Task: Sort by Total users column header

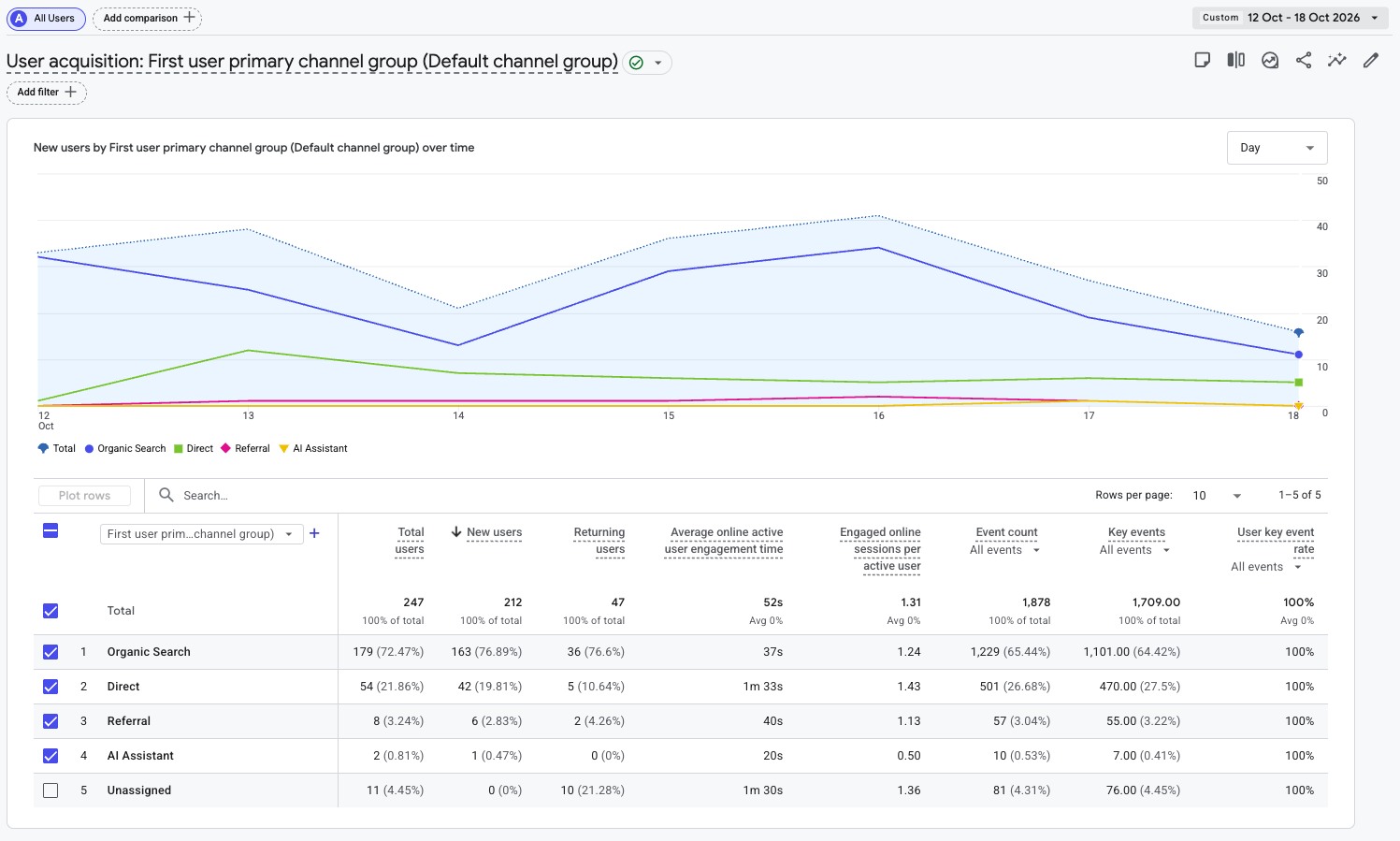Action: coord(411,541)
